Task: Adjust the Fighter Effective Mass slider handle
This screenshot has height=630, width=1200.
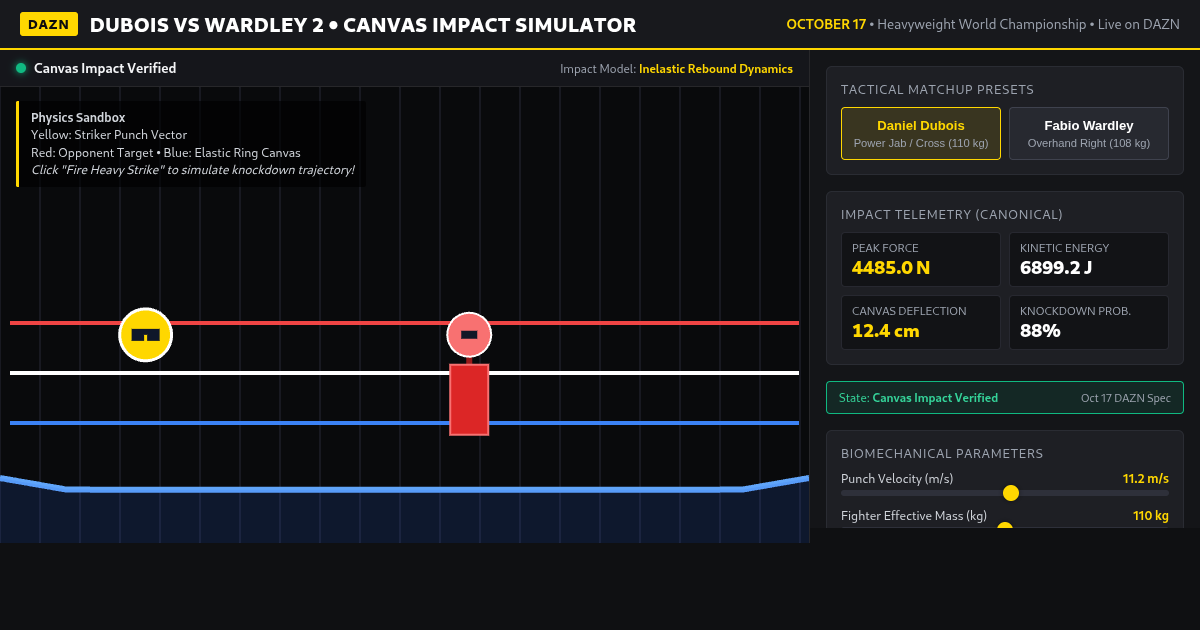Action: (x=1005, y=527)
